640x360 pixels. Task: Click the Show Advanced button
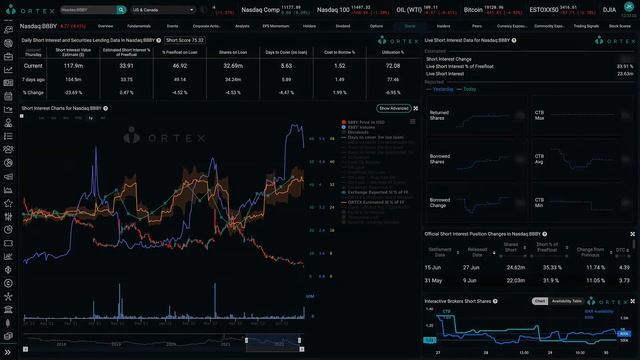pyautogui.click(x=393, y=108)
